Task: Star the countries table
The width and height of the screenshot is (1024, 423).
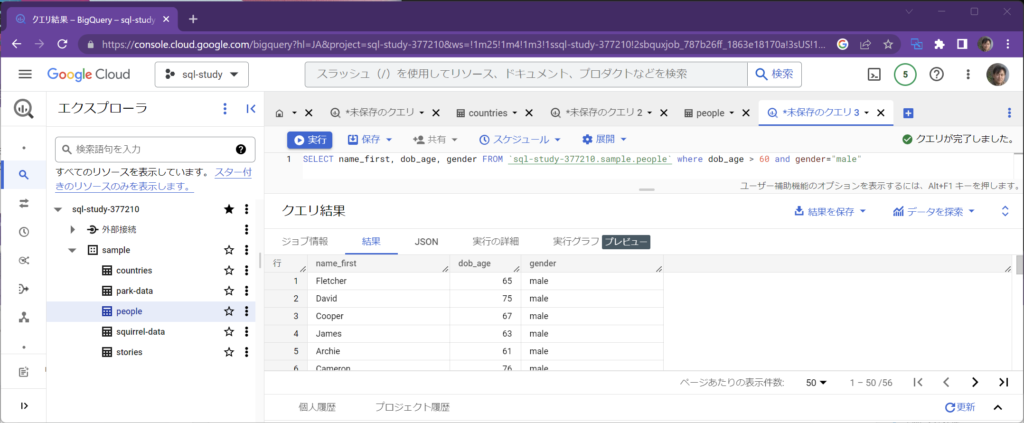Action: click(229, 270)
